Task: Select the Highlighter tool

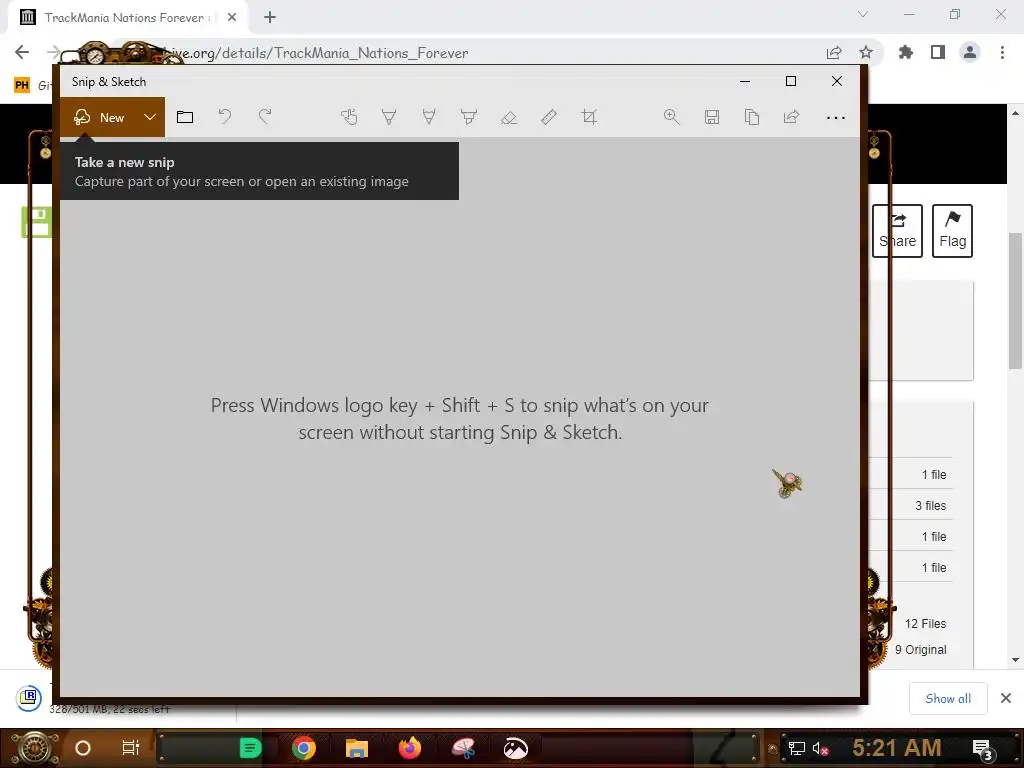Action: pos(469,117)
